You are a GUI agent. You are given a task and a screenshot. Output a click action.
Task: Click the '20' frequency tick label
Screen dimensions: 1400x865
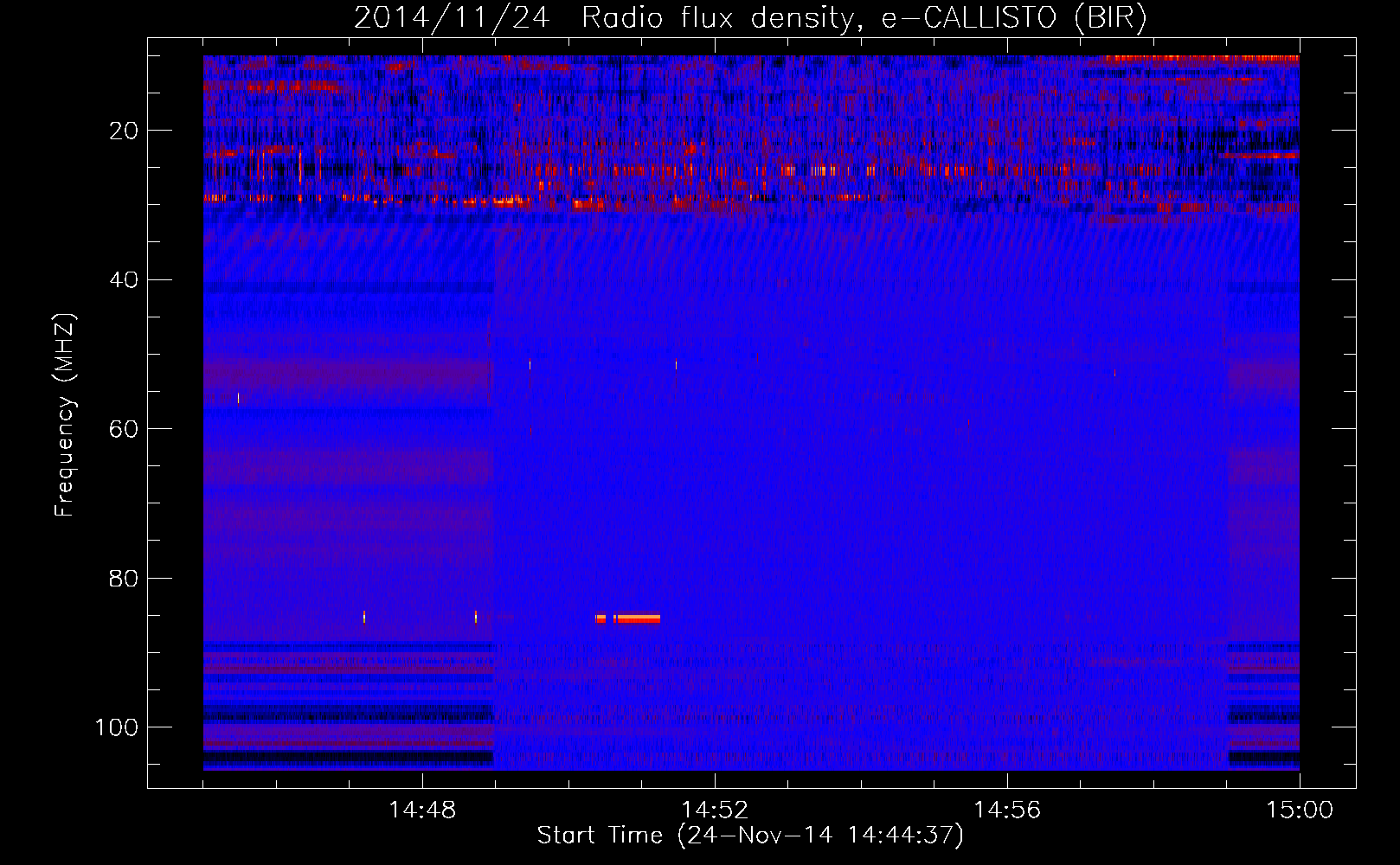click(x=125, y=131)
